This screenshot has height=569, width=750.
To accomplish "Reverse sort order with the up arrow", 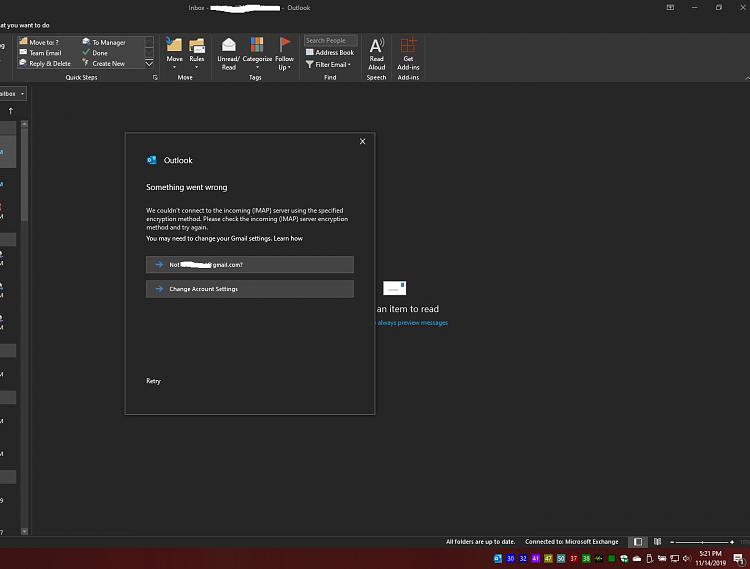I will point(11,111).
